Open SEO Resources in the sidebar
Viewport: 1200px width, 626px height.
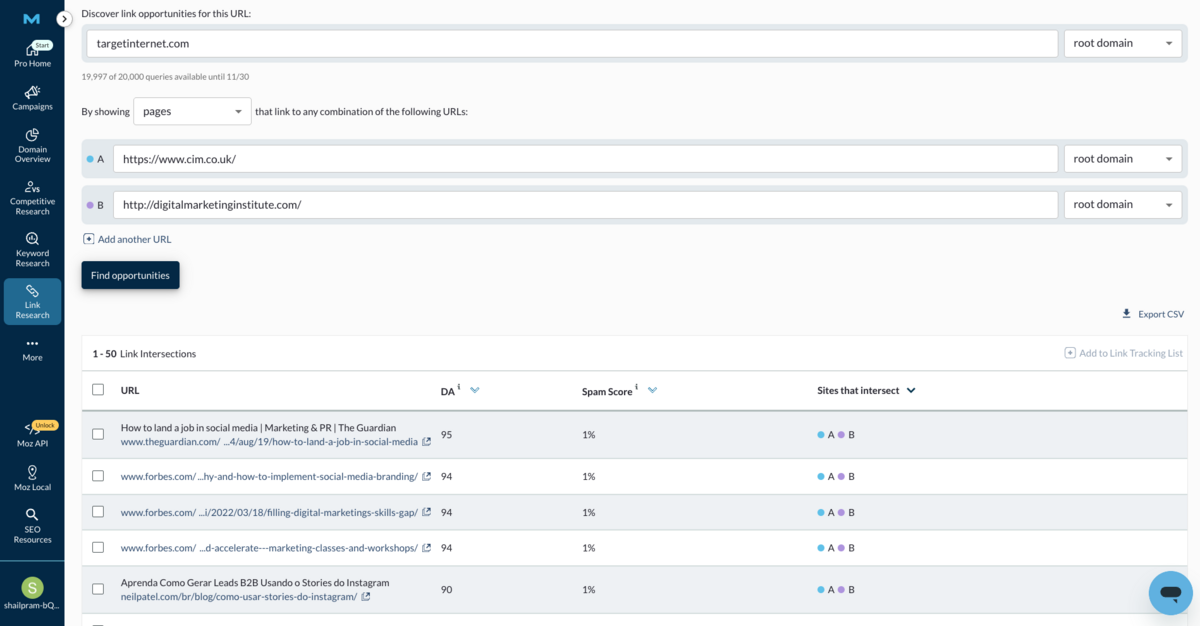tap(32, 526)
